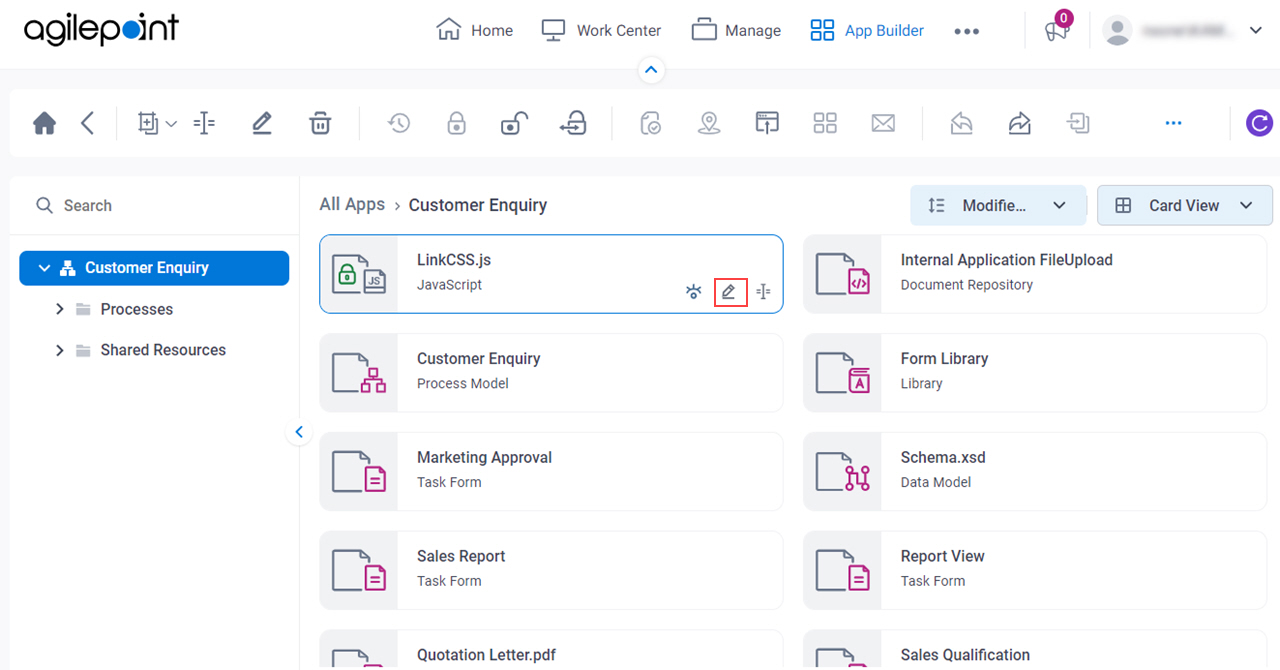Open the Marketing Approval task form card

pos(551,472)
